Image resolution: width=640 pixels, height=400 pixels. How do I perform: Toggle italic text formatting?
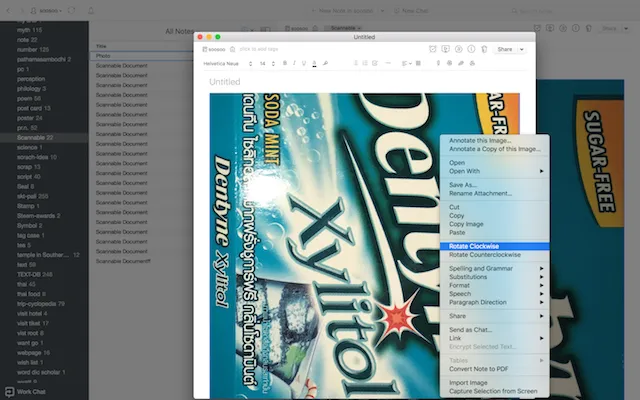click(294, 63)
